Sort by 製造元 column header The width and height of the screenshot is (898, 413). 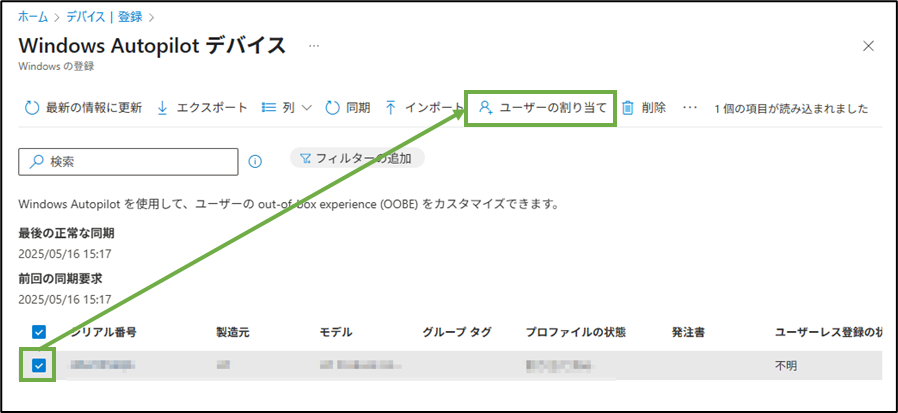pos(233,332)
